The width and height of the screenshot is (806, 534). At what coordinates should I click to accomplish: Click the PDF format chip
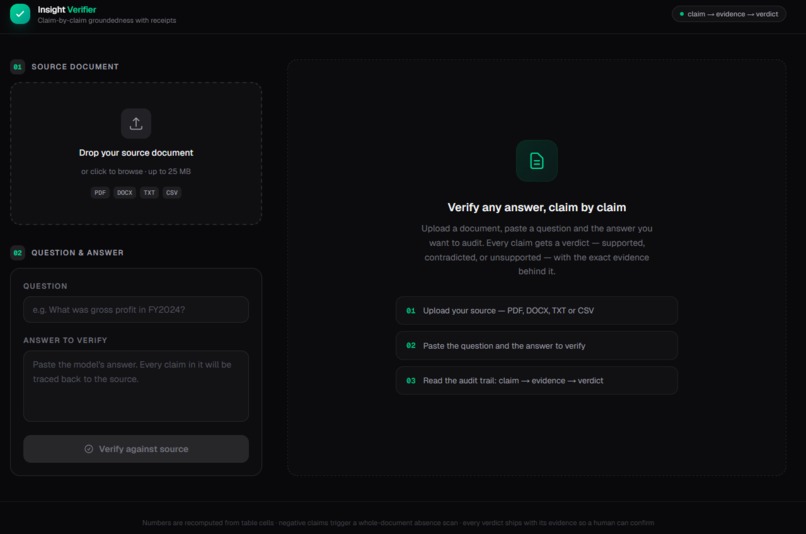[100, 193]
